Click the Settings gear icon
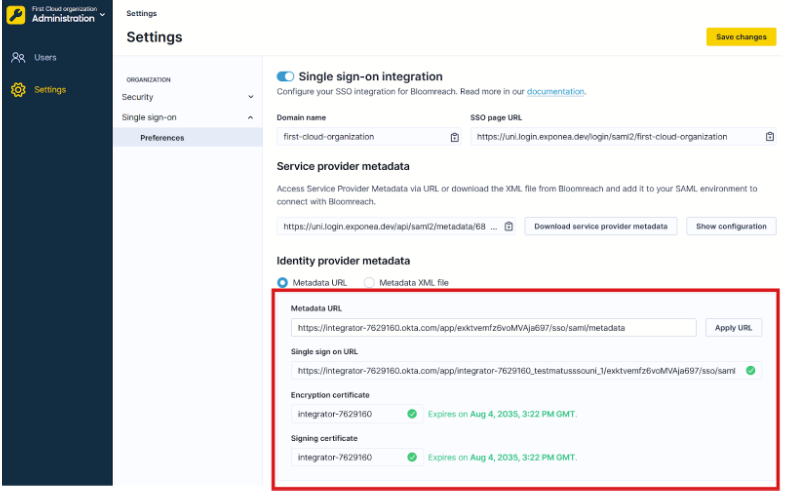Image resolution: width=789 pixels, height=493 pixels. [18, 90]
